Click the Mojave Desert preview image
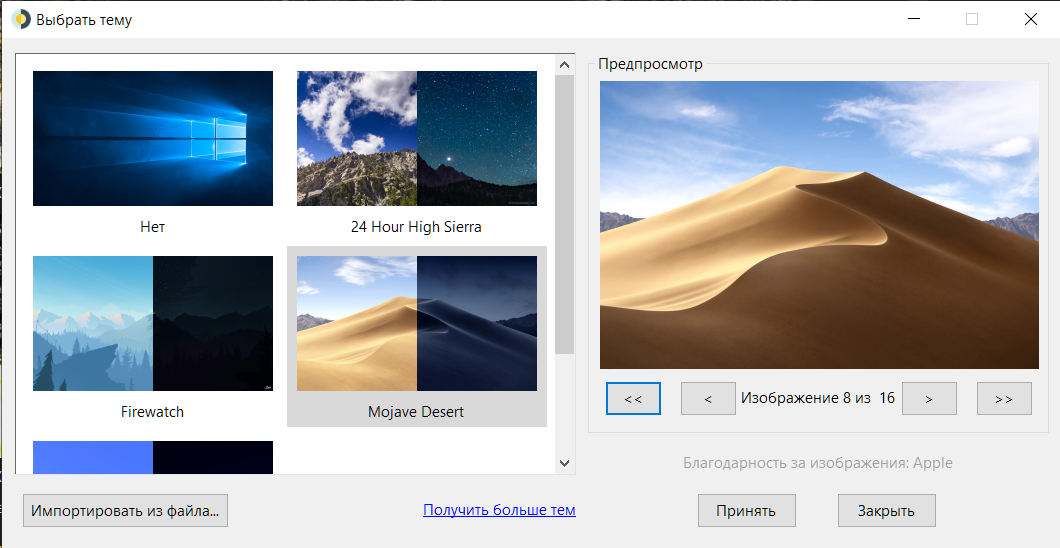Image resolution: width=1060 pixels, height=548 pixels. coord(819,225)
